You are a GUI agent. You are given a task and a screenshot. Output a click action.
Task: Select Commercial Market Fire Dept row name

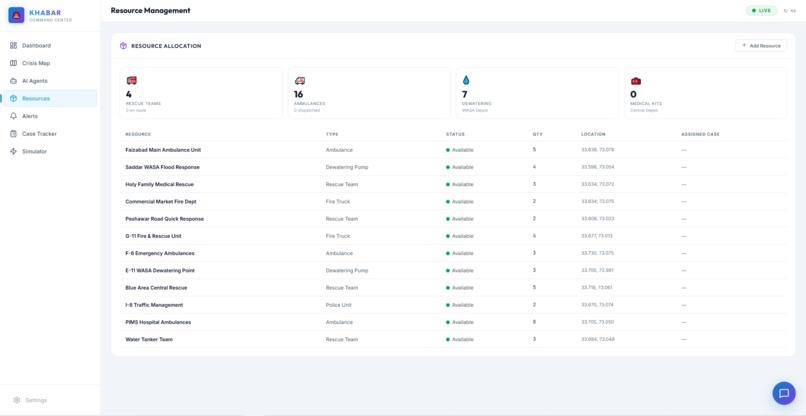pos(161,202)
